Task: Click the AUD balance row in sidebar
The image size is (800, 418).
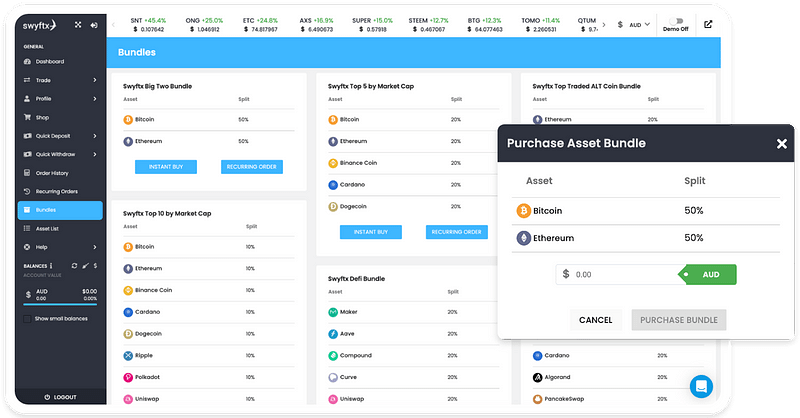Action: coord(60,294)
